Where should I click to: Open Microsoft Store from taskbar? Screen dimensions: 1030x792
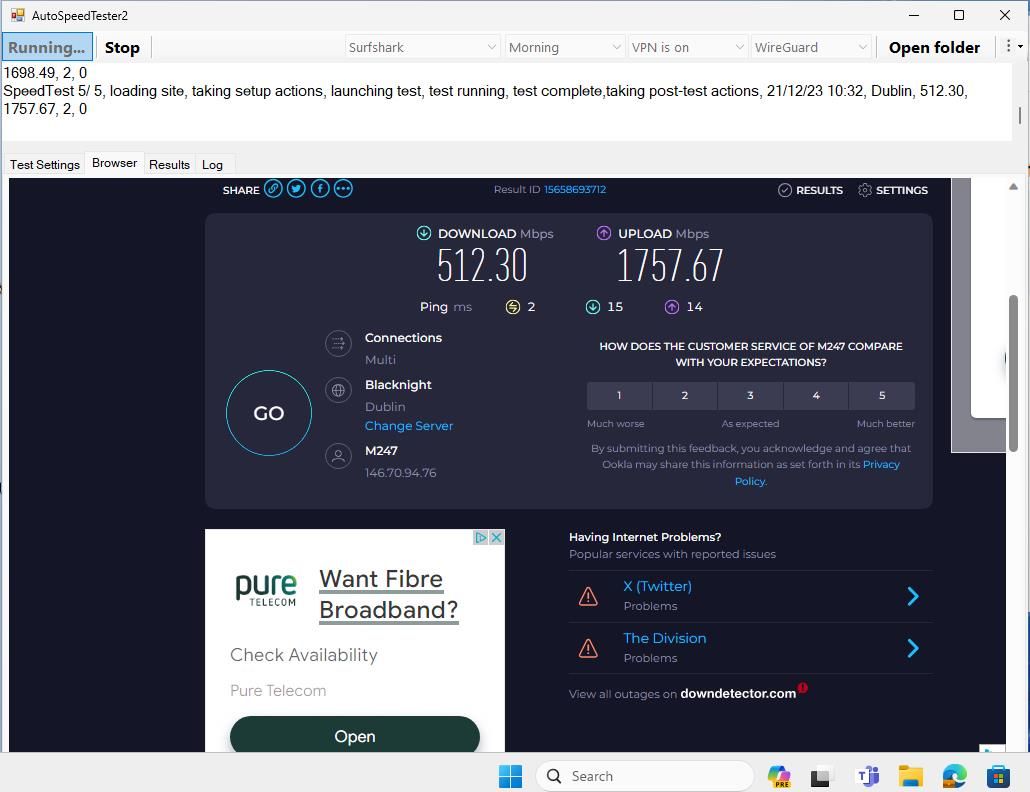(x=998, y=776)
